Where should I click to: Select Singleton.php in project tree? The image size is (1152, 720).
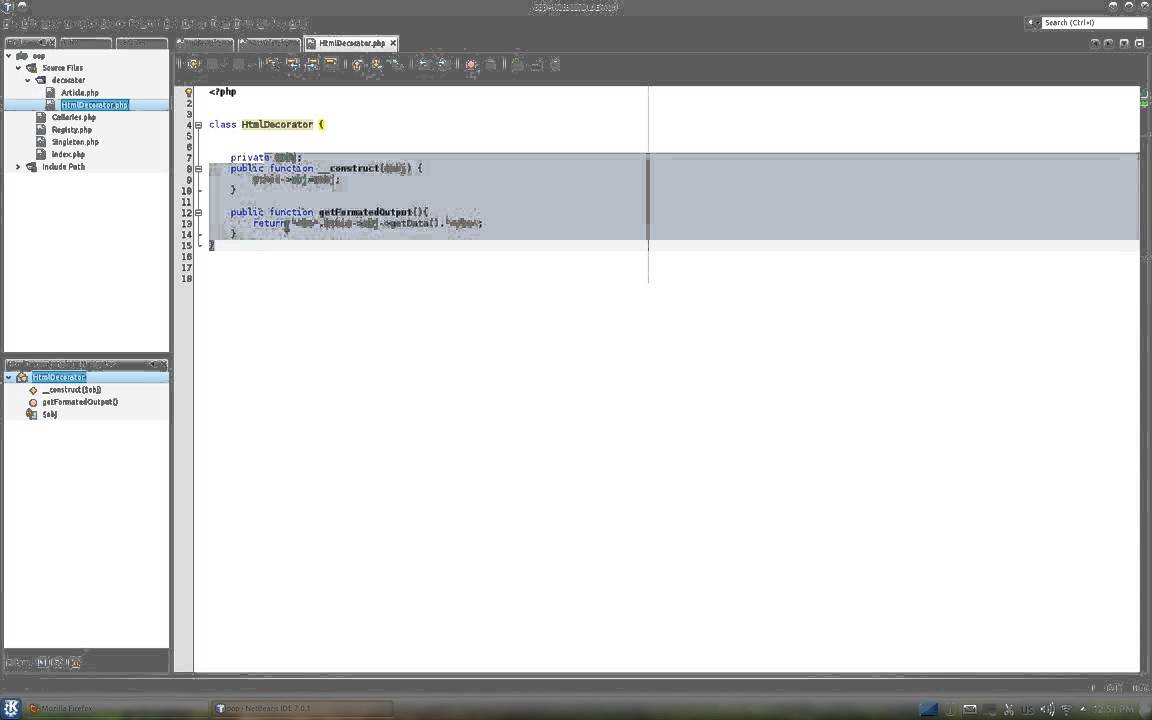pyautogui.click(x=75, y=142)
